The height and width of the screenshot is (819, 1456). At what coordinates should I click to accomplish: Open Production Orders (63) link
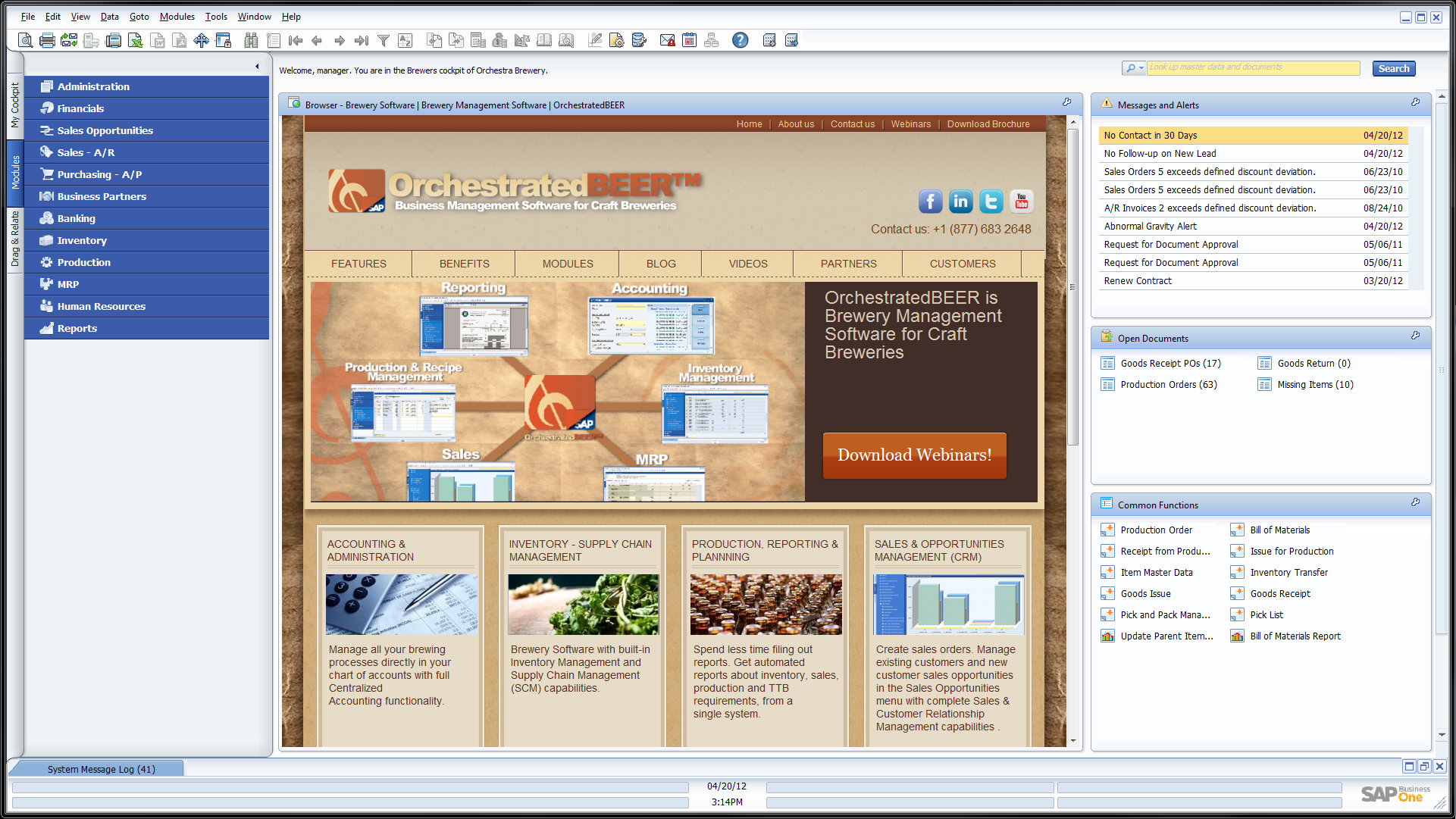(1168, 385)
